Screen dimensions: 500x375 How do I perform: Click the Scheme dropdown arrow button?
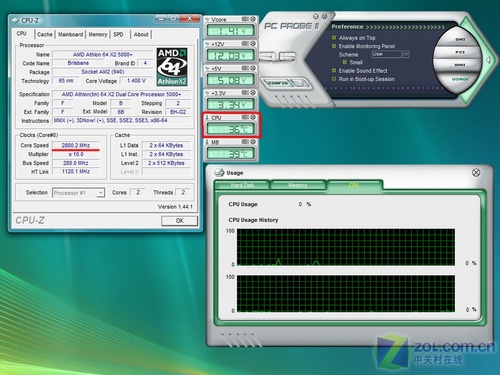coord(406,54)
